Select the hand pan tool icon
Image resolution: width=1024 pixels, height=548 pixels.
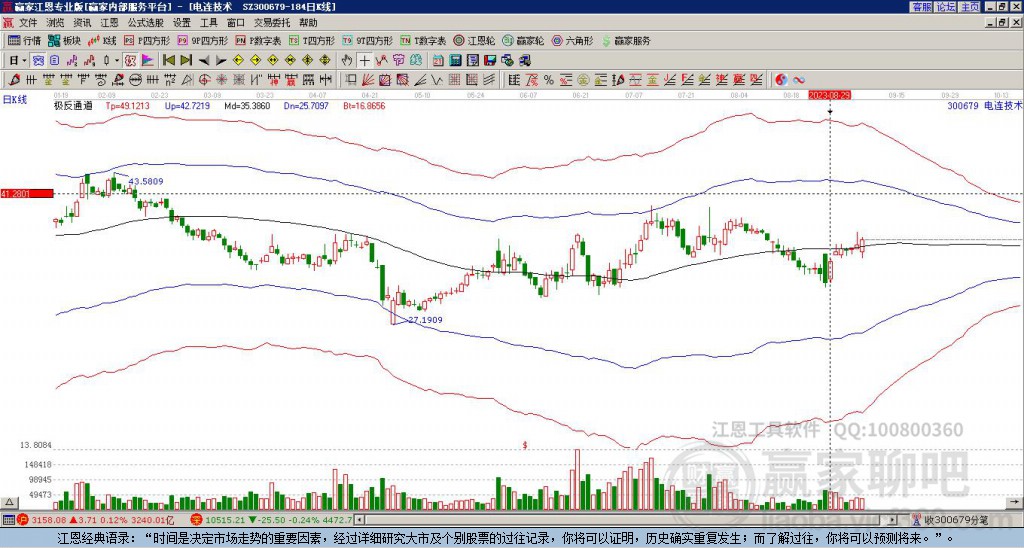tap(347, 61)
